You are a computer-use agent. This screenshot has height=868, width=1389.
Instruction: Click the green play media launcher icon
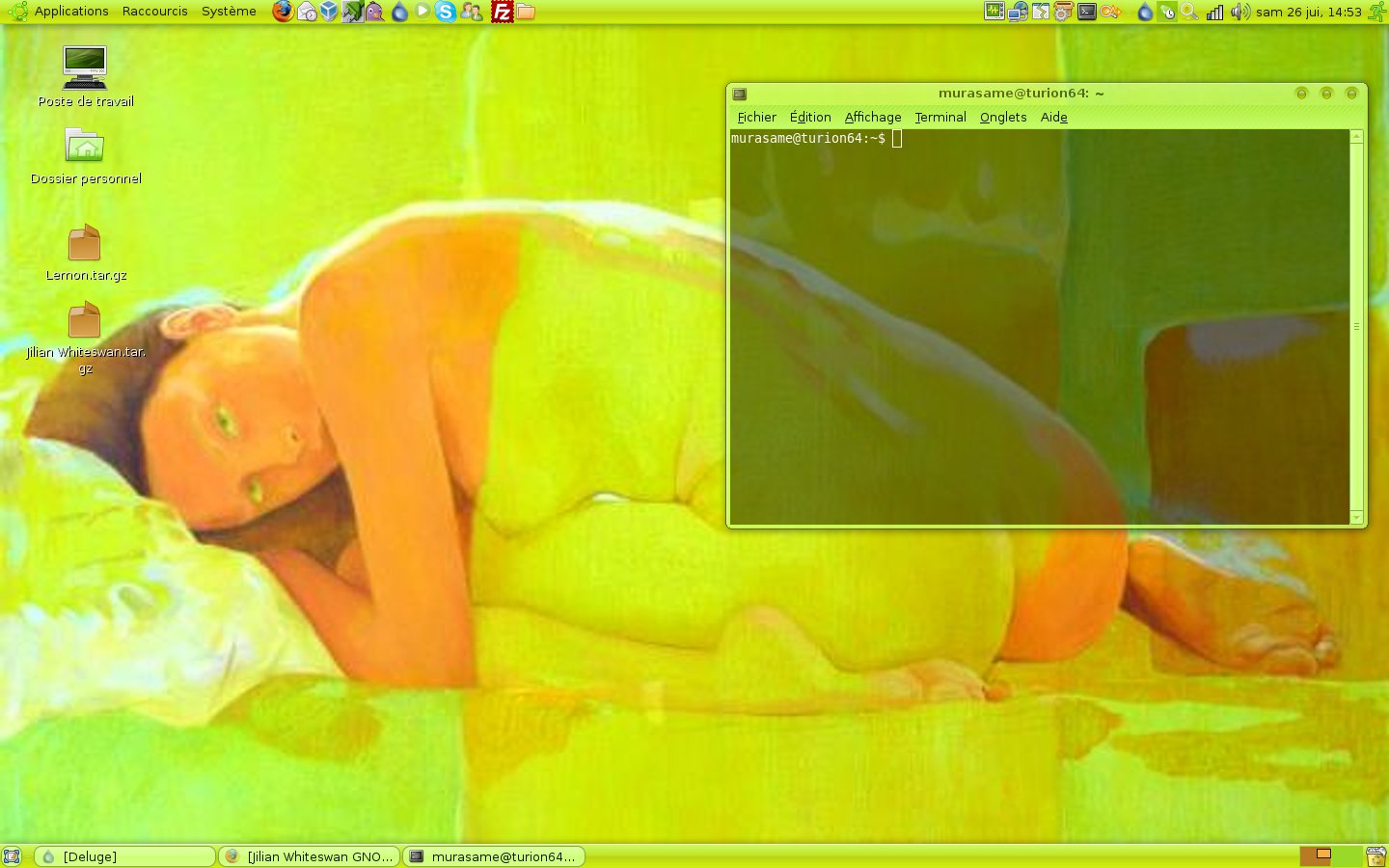(x=422, y=12)
